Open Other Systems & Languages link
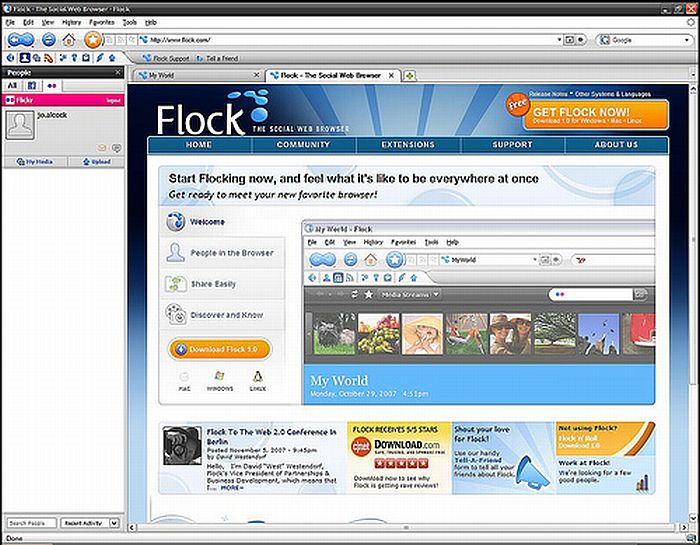 pos(612,94)
